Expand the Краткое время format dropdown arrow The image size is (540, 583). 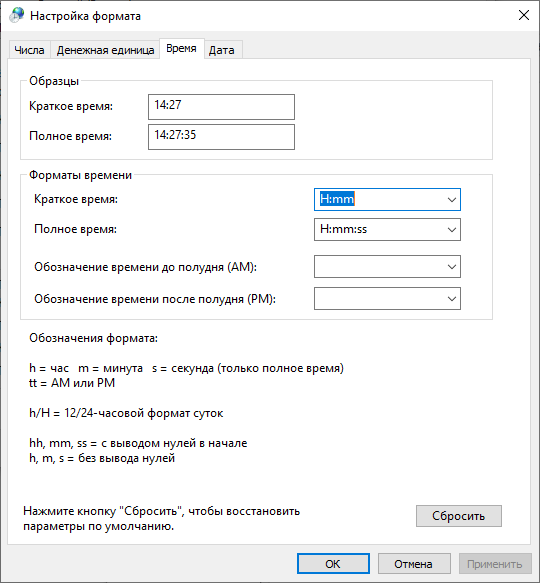[451, 200]
